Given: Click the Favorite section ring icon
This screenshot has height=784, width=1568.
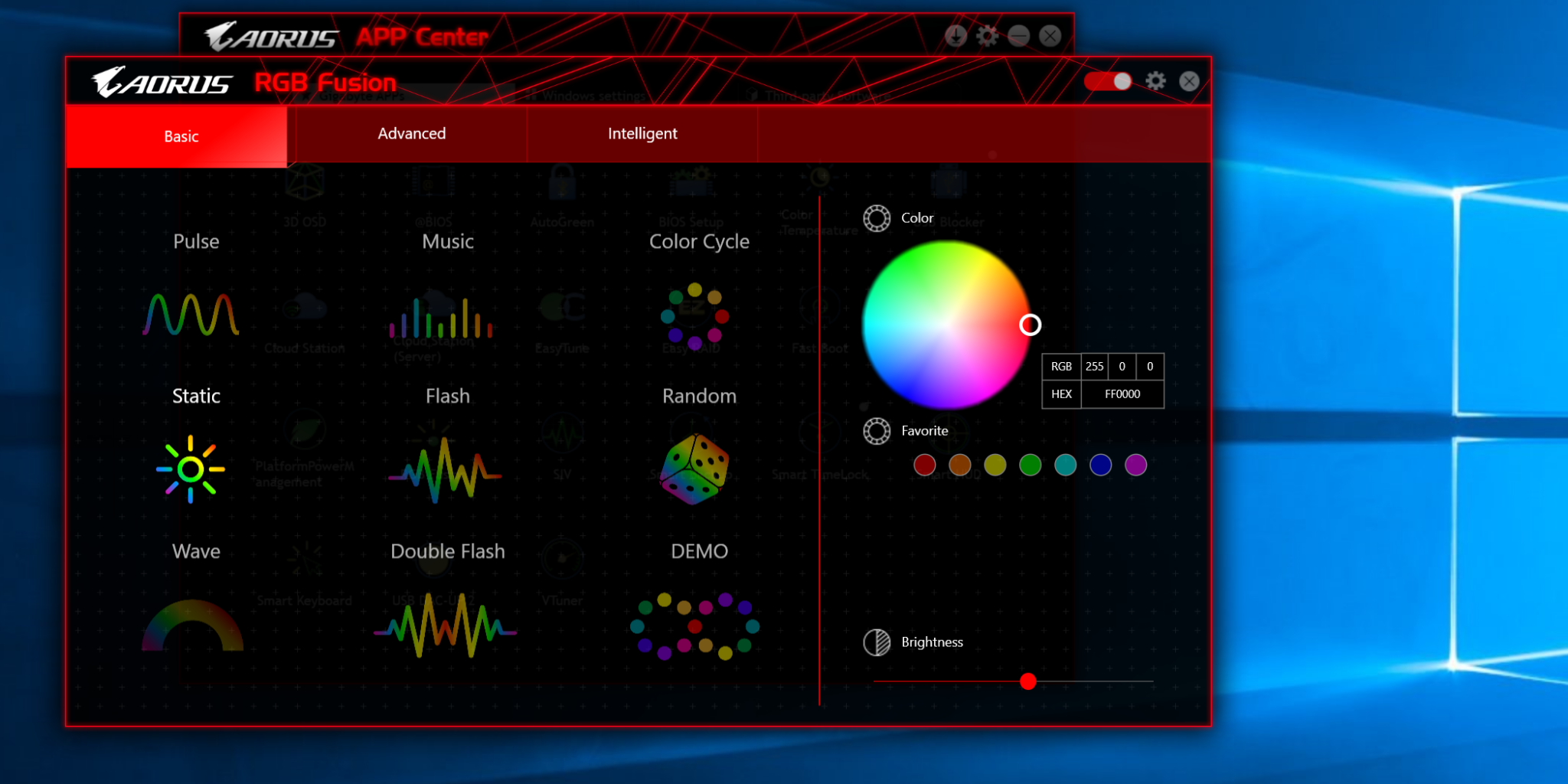Looking at the screenshot, I should click(877, 431).
